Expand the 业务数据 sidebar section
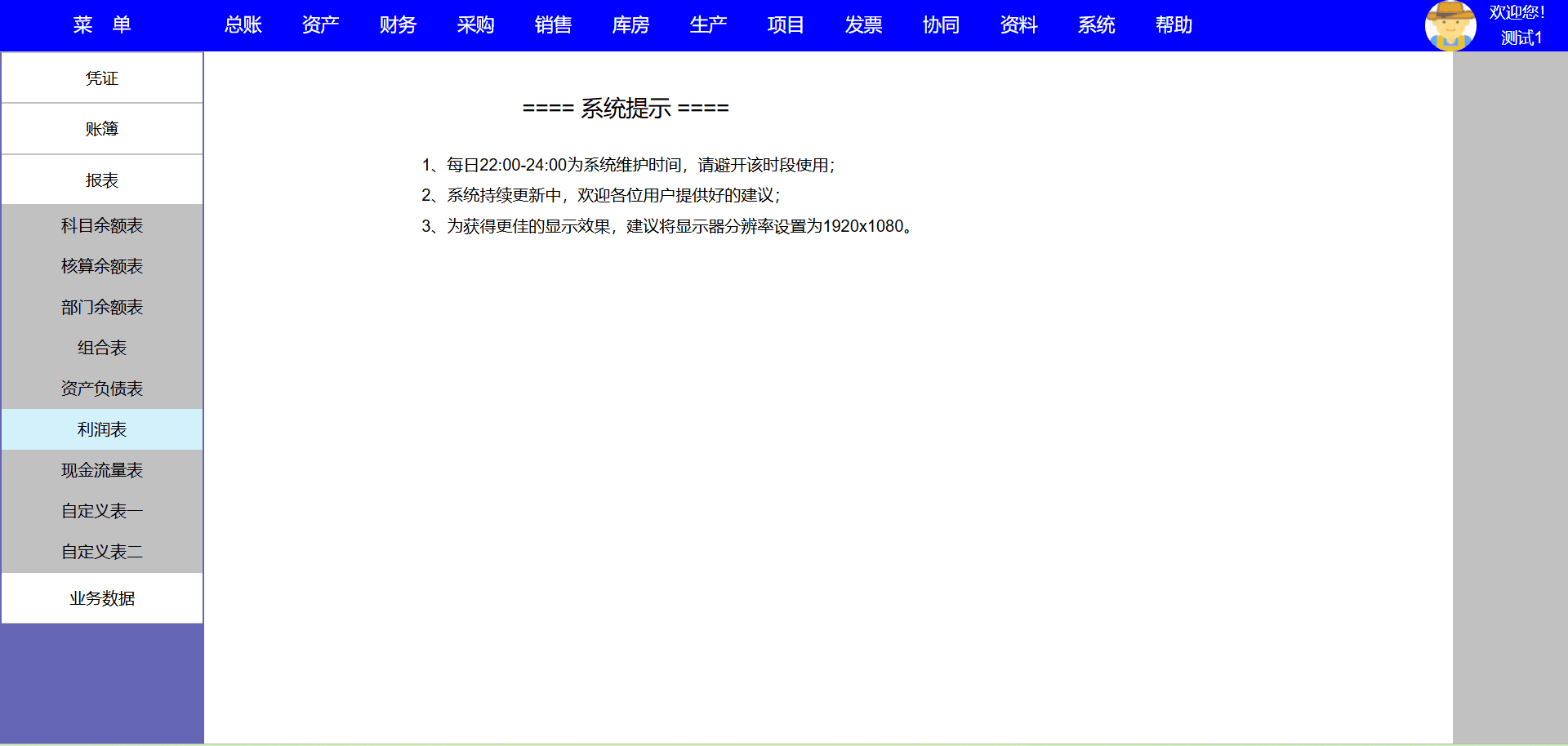 point(102,598)
